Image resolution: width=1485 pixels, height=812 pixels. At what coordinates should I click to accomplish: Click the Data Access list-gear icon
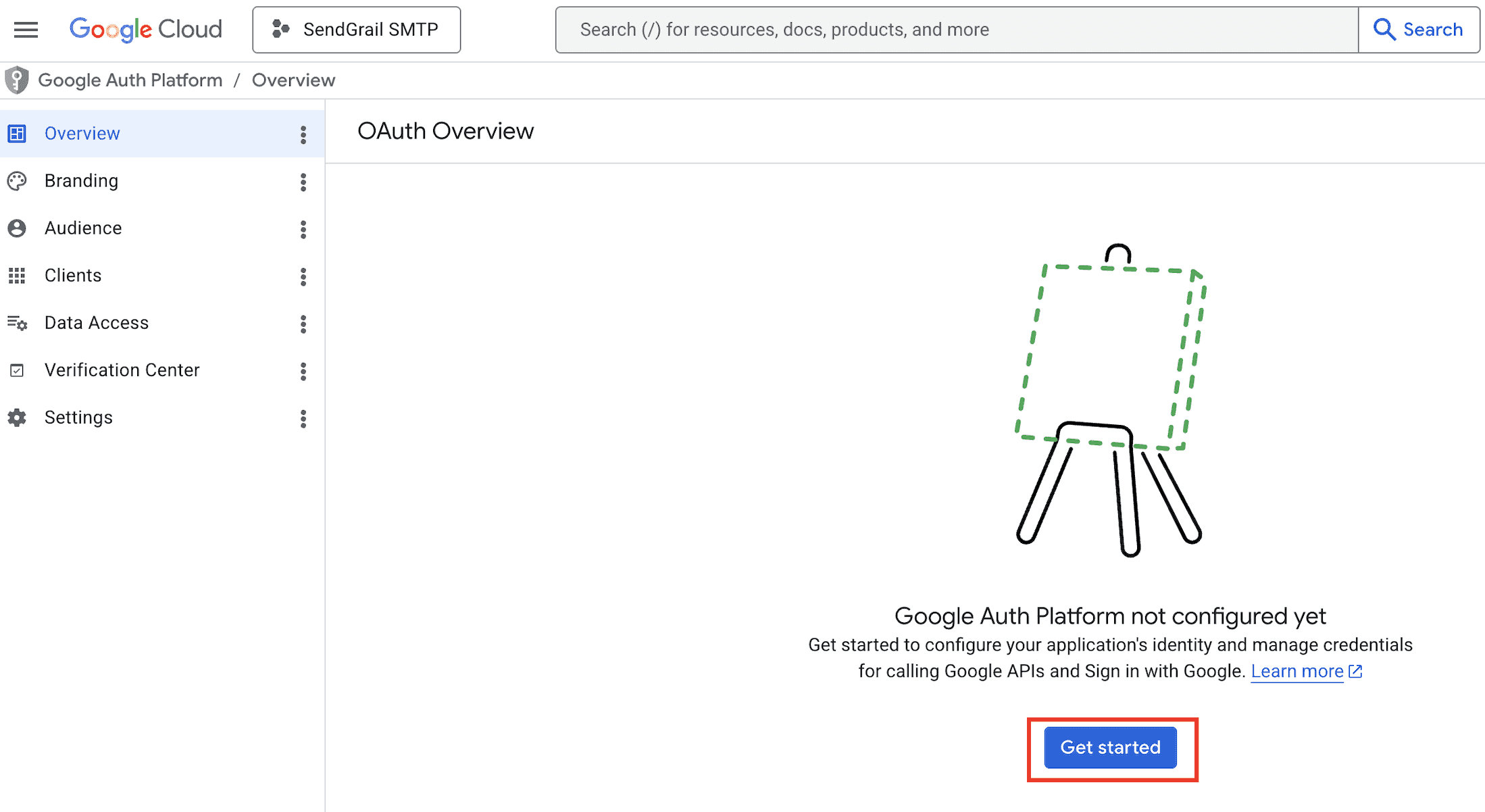[17, 323]
